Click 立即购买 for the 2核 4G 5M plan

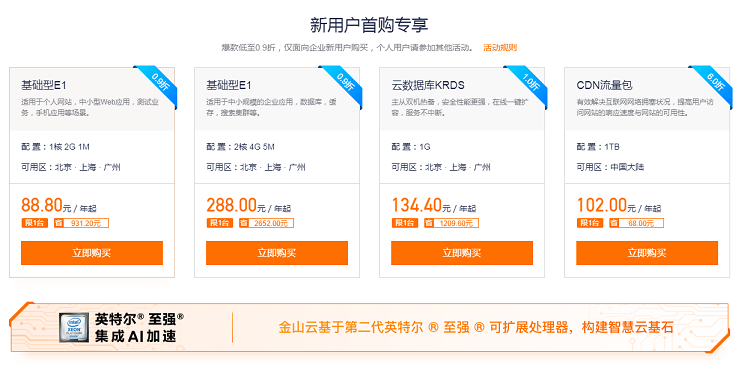tap(277, 253)
